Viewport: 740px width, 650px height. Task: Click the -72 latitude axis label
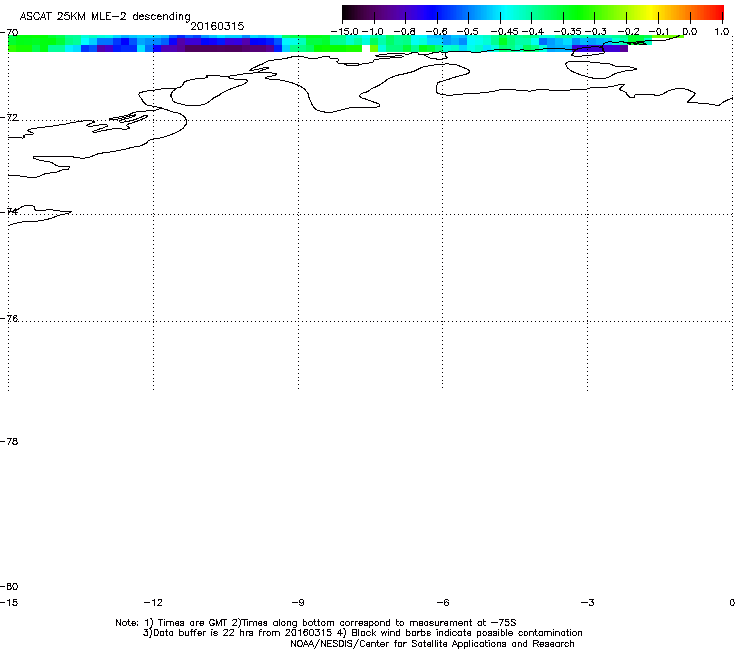[x=9, y=117]
